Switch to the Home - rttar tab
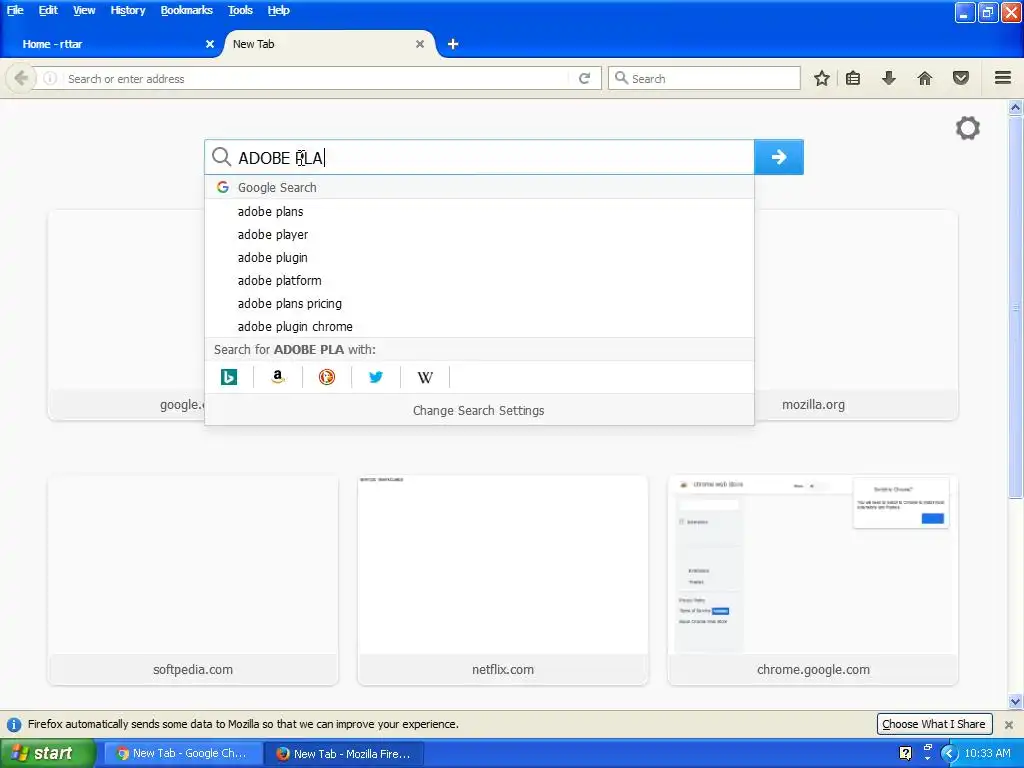 pos(111,44)
